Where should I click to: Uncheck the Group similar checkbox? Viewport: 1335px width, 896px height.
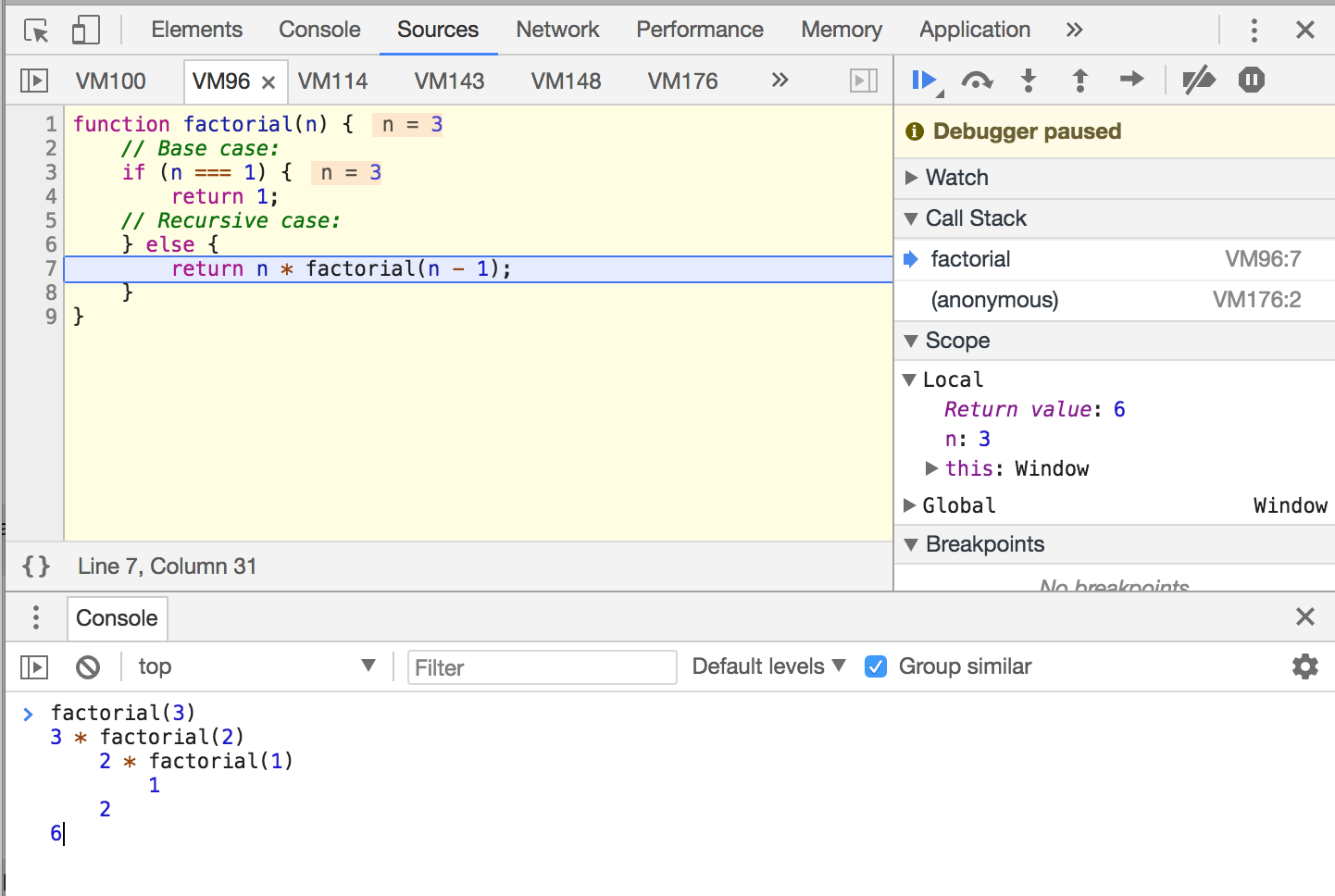[875, 666]
